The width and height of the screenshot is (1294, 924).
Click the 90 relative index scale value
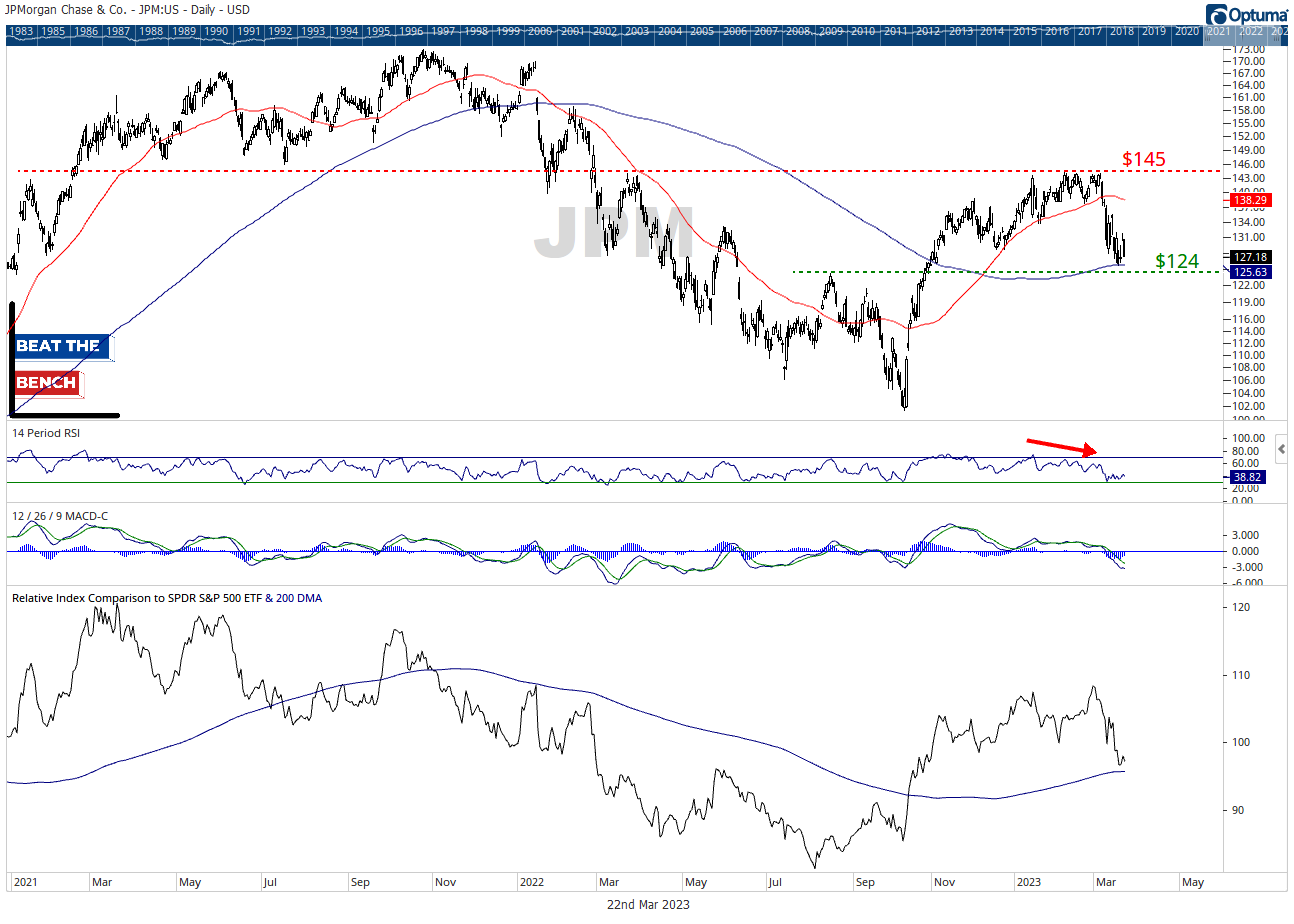click(x=1237, y=810)
